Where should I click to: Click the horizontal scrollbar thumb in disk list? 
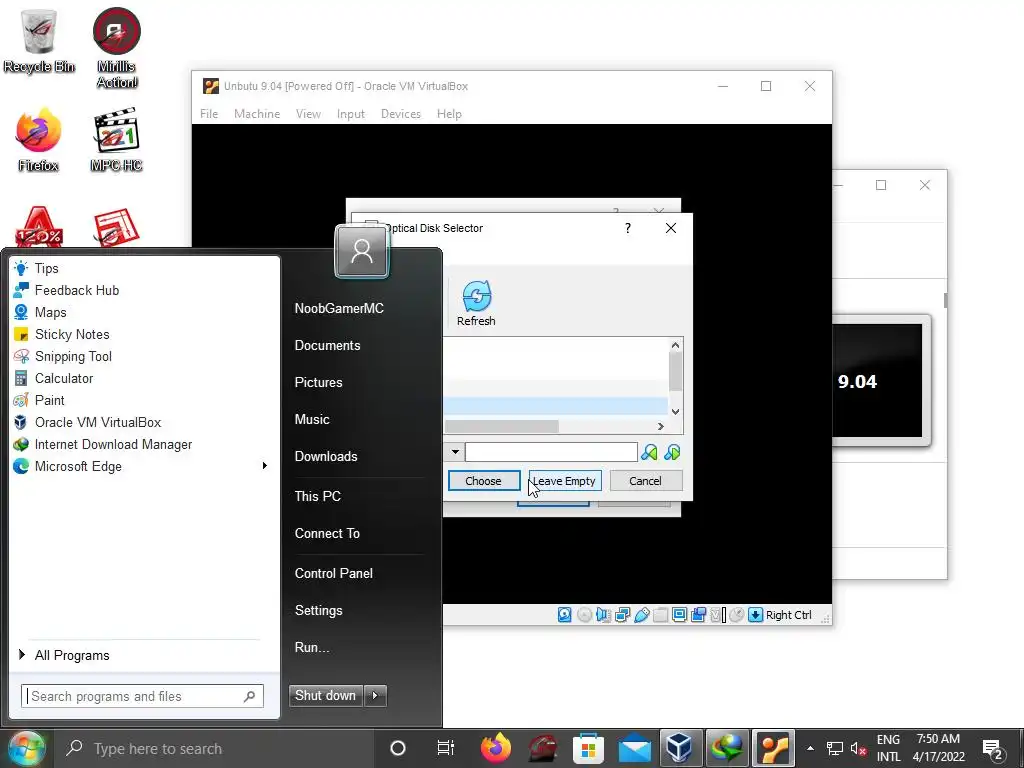[x=502, y=426]
